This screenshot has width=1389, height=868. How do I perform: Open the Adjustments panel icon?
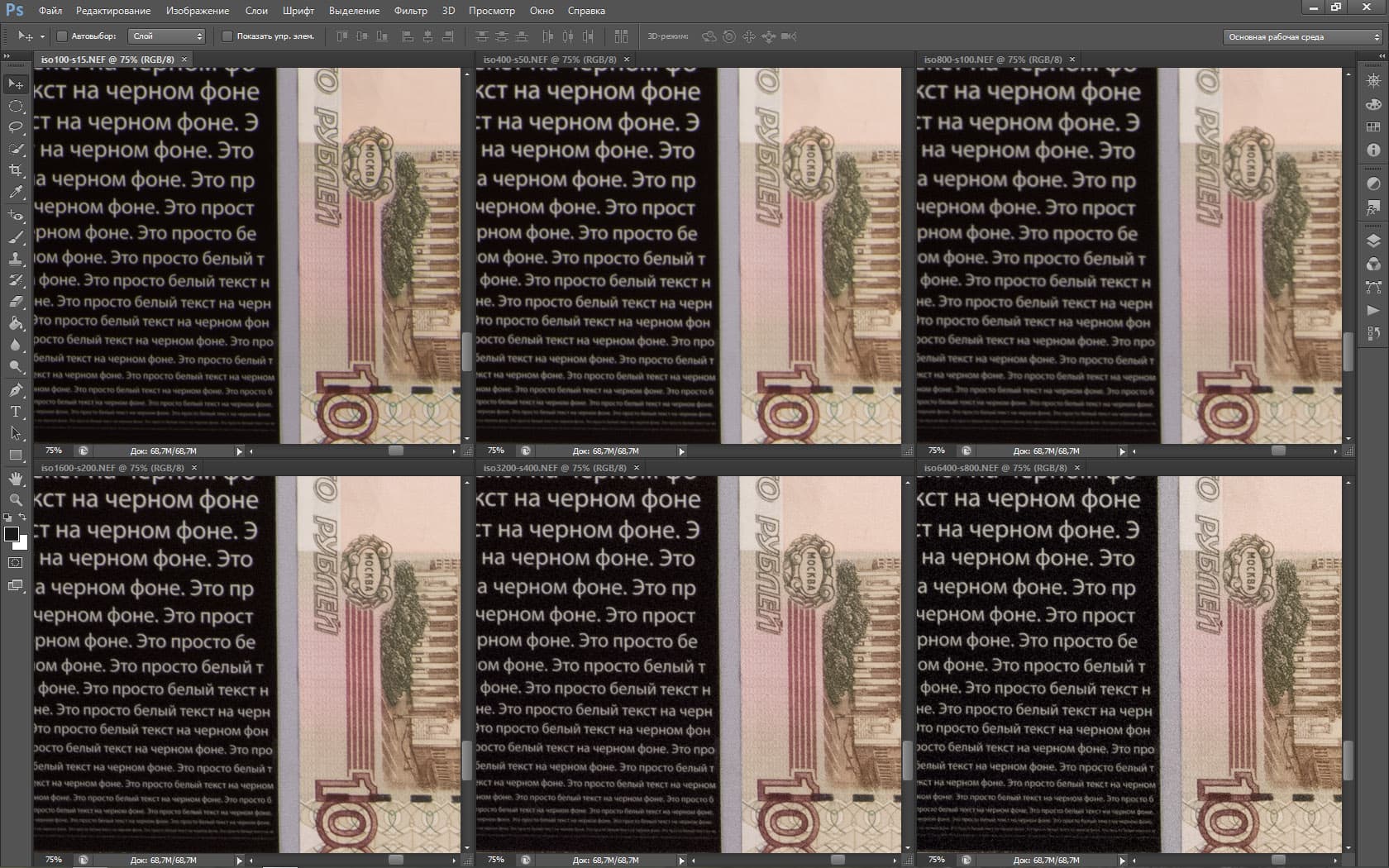pos(1373,184)
